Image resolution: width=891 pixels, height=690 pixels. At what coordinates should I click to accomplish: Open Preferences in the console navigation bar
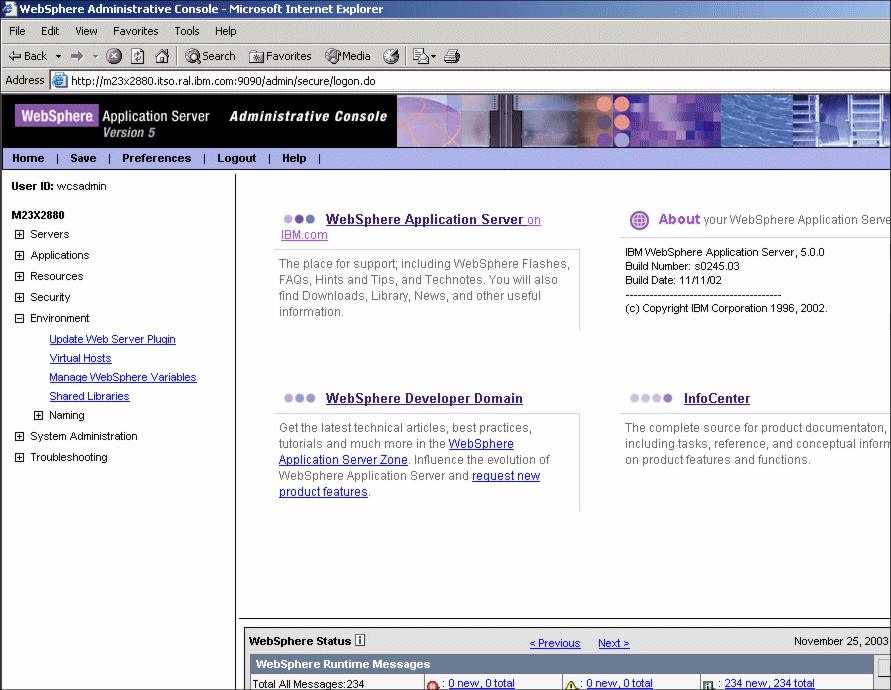pos(156,158)
